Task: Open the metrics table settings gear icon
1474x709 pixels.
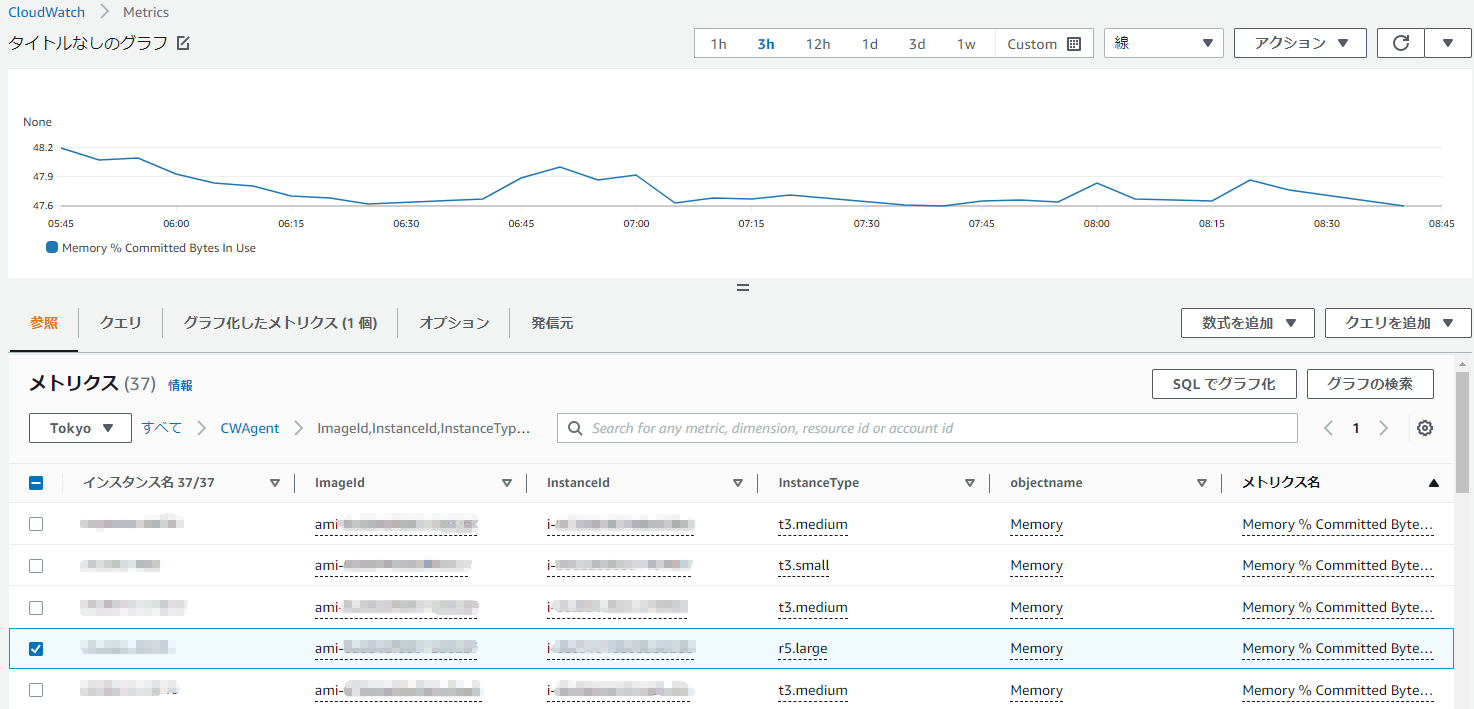Action: click(1424, 428)
